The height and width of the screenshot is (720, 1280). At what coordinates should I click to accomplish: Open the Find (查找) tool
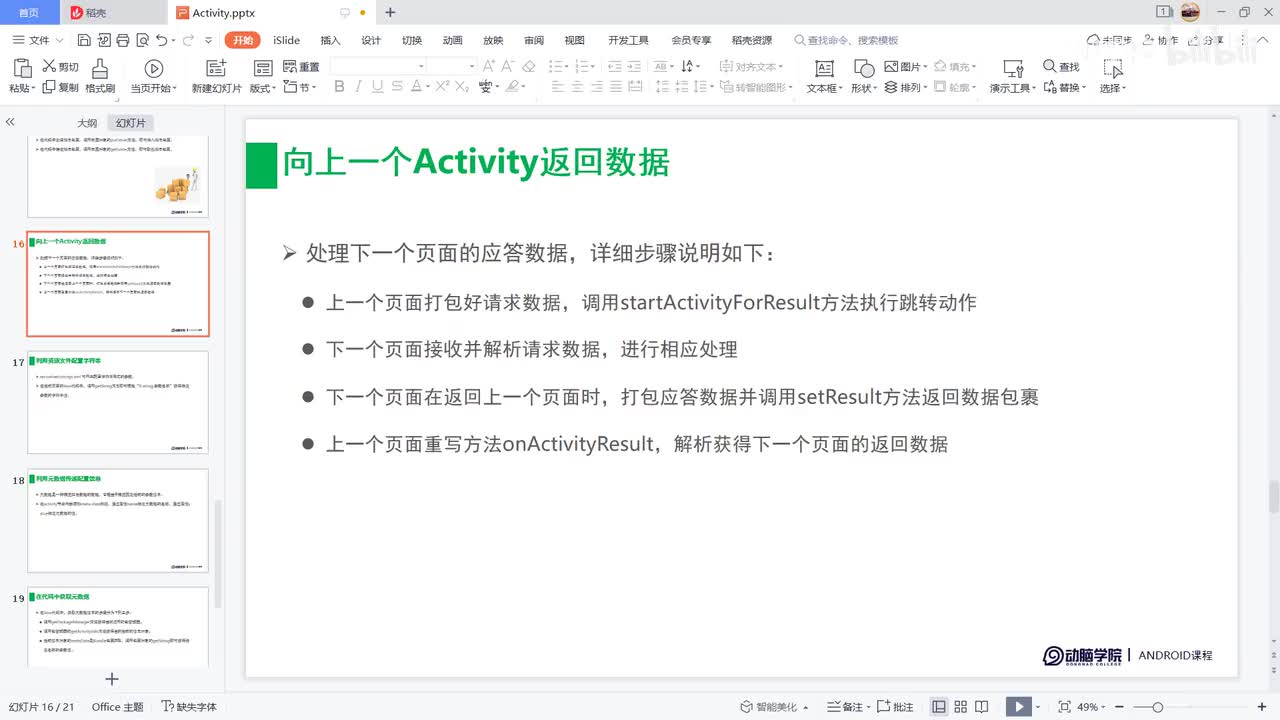click(1061, 67)
